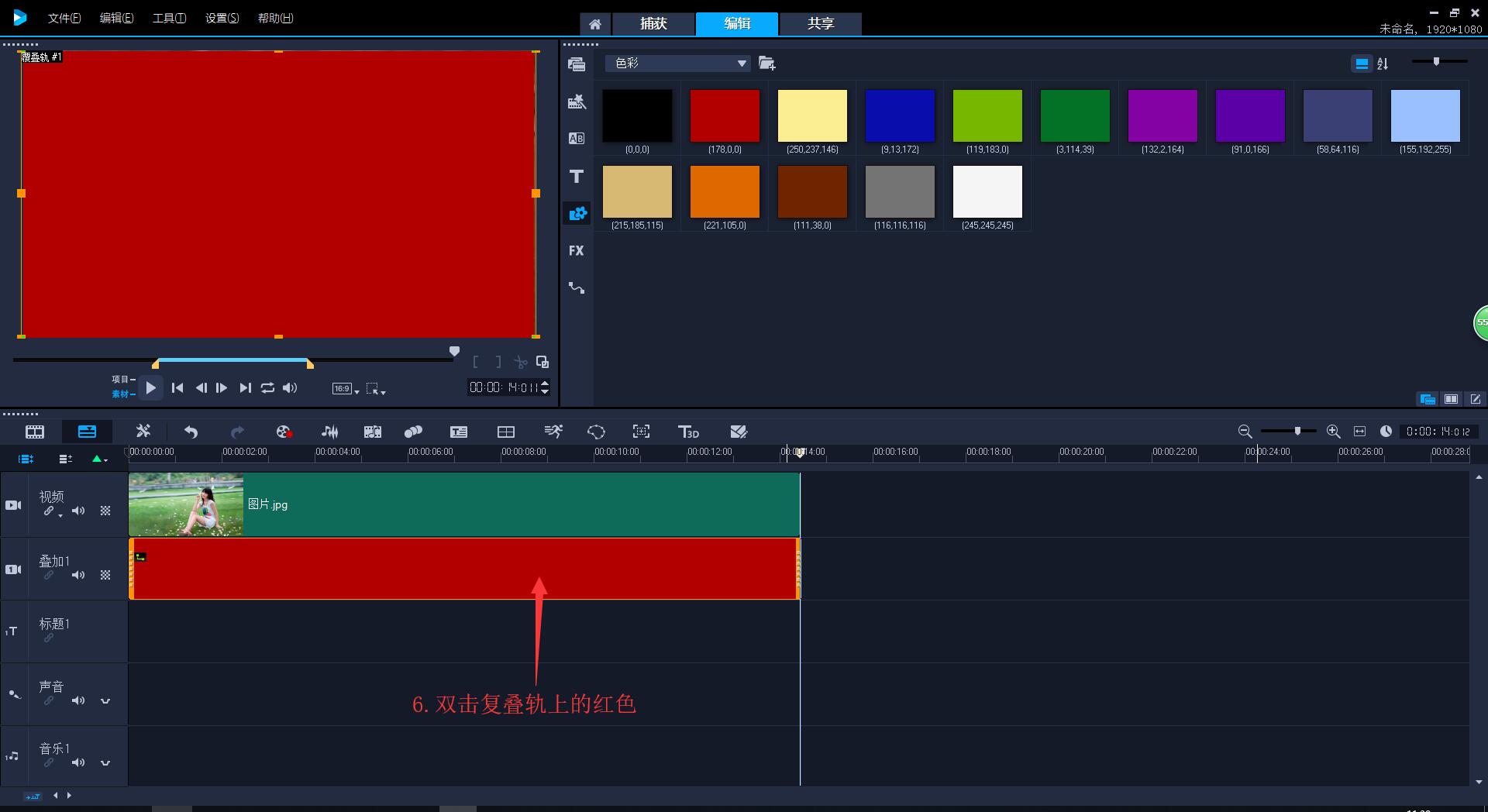
Task: Toggle ripple editing on 标题1 track
Action: coord(48,638)
